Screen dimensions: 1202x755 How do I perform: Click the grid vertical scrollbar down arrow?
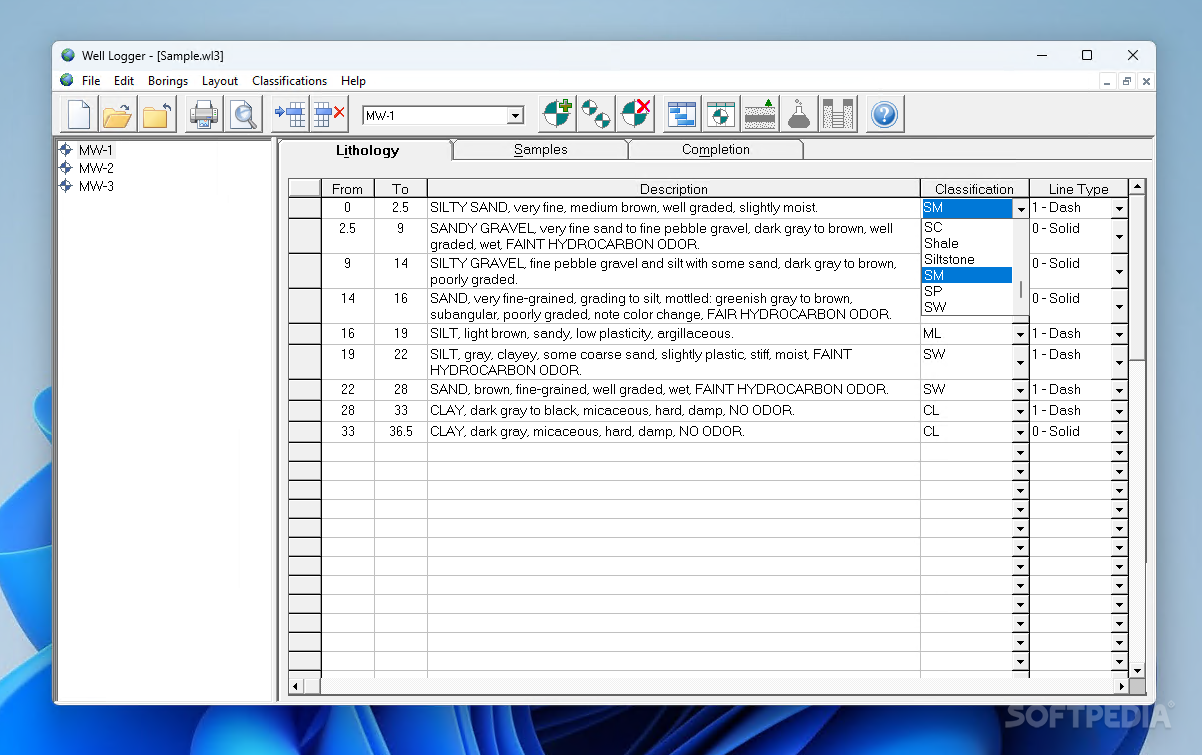pos(1137,670)
